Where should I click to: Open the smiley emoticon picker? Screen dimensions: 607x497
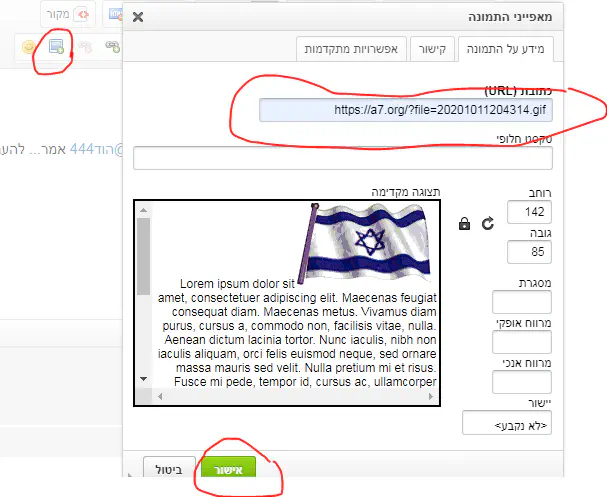28,46
